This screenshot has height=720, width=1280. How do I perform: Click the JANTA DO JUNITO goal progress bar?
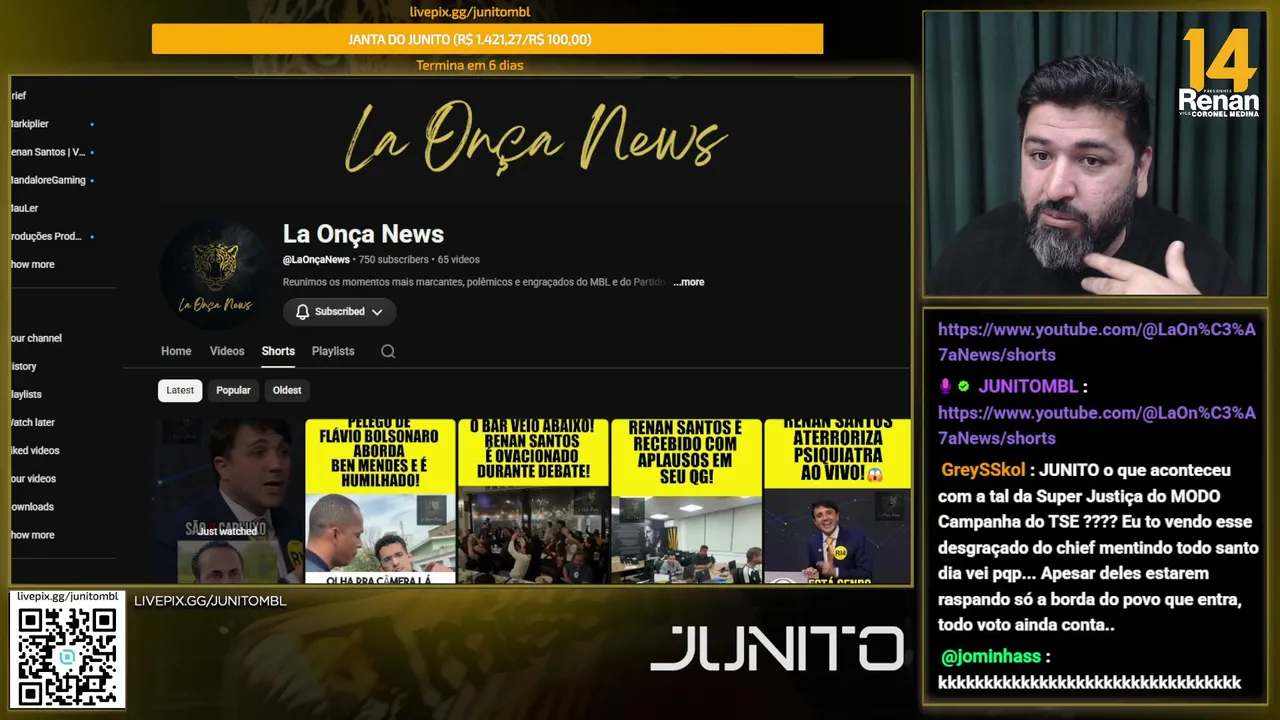click(487, 39)
